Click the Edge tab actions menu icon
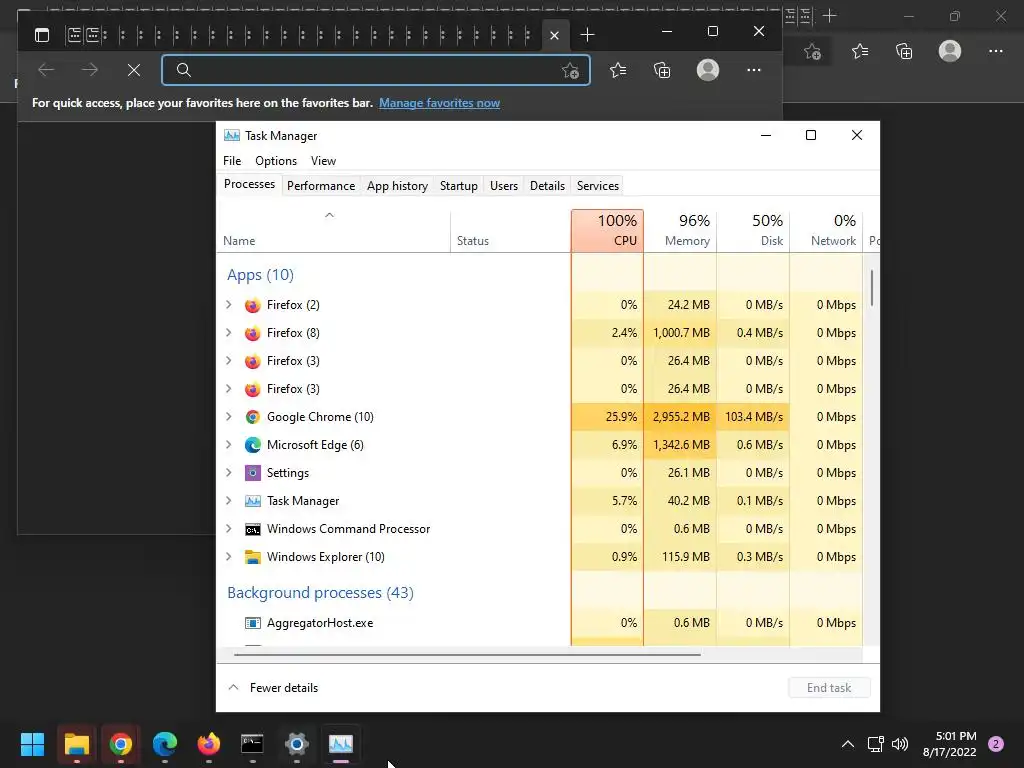1024x768 pixels. 42,35
